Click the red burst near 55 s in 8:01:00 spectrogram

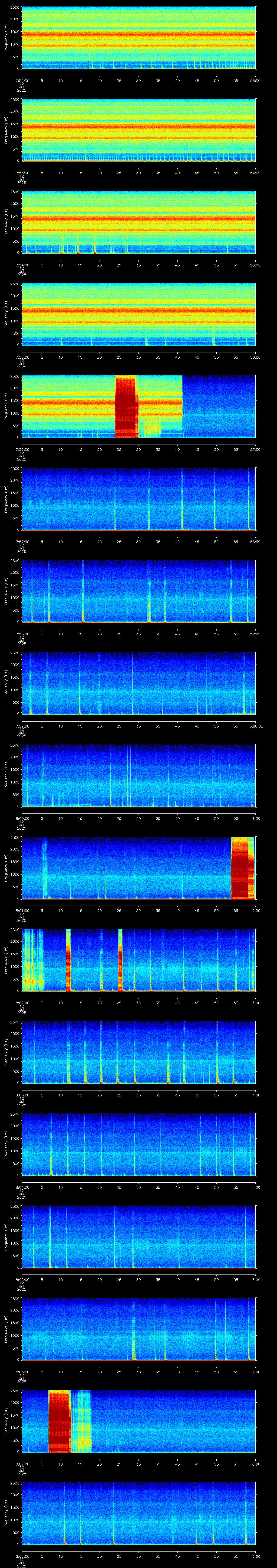243,868
